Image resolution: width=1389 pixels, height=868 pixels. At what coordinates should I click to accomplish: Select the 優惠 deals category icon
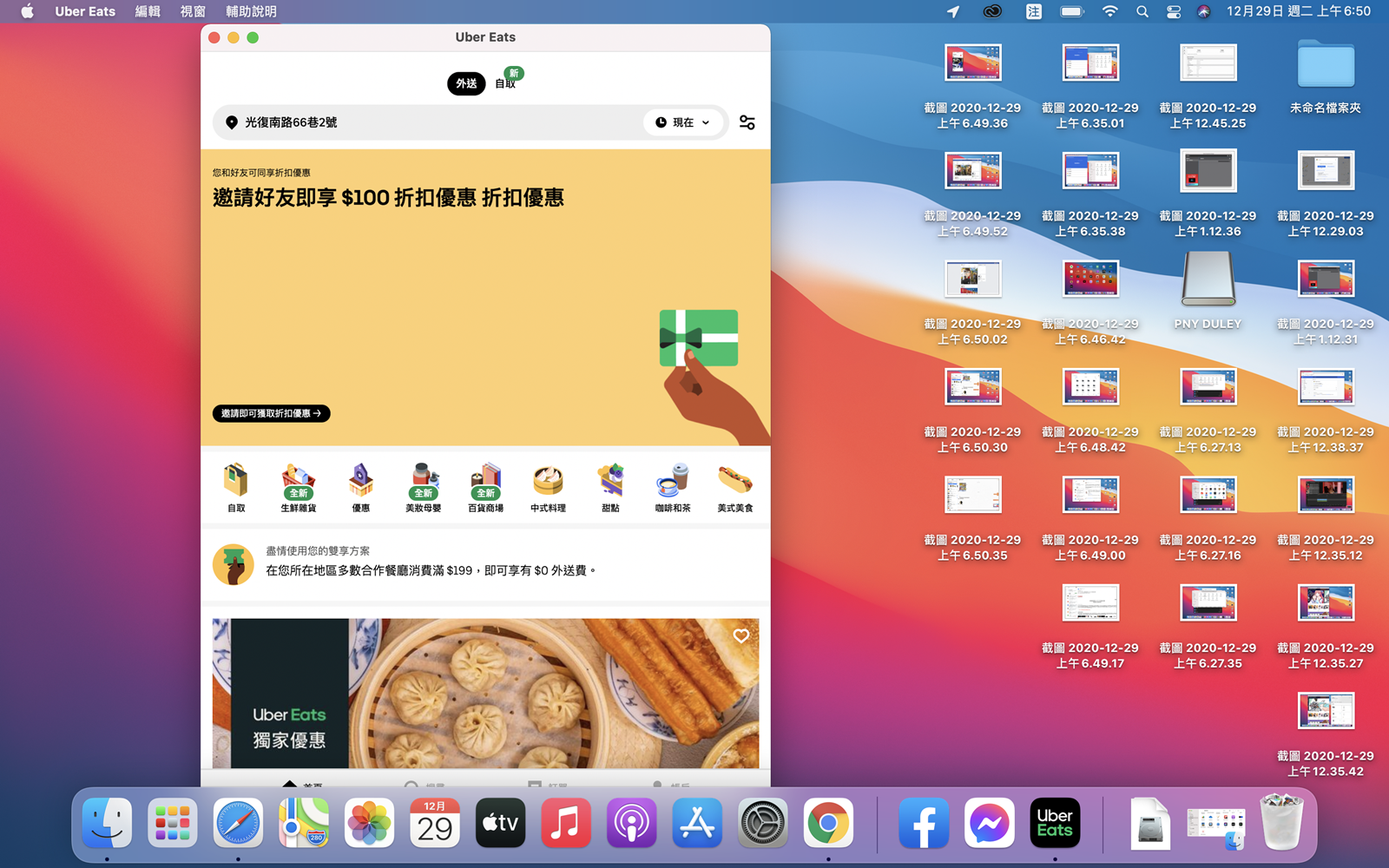point(360,486)
